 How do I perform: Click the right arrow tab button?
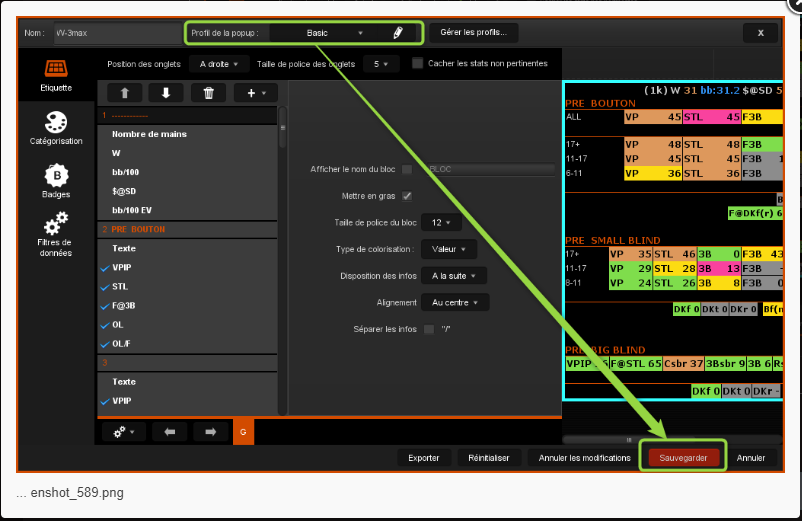(210, 432)
